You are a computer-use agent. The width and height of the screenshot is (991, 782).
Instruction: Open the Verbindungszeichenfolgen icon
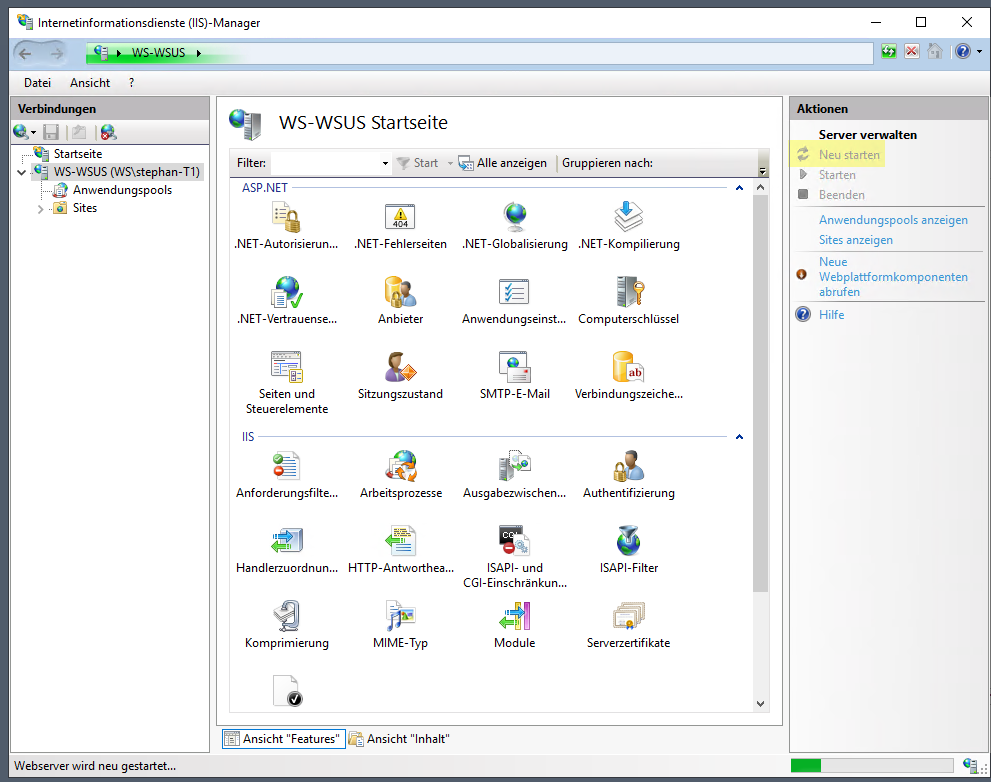click(628, 367)
